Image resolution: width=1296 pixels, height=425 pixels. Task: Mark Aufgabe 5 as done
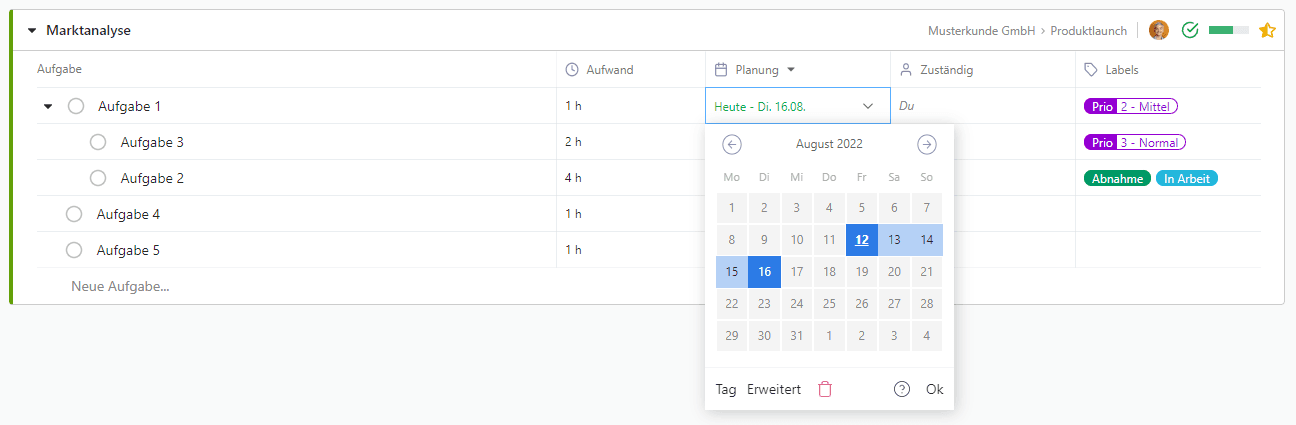coord(74,250)
